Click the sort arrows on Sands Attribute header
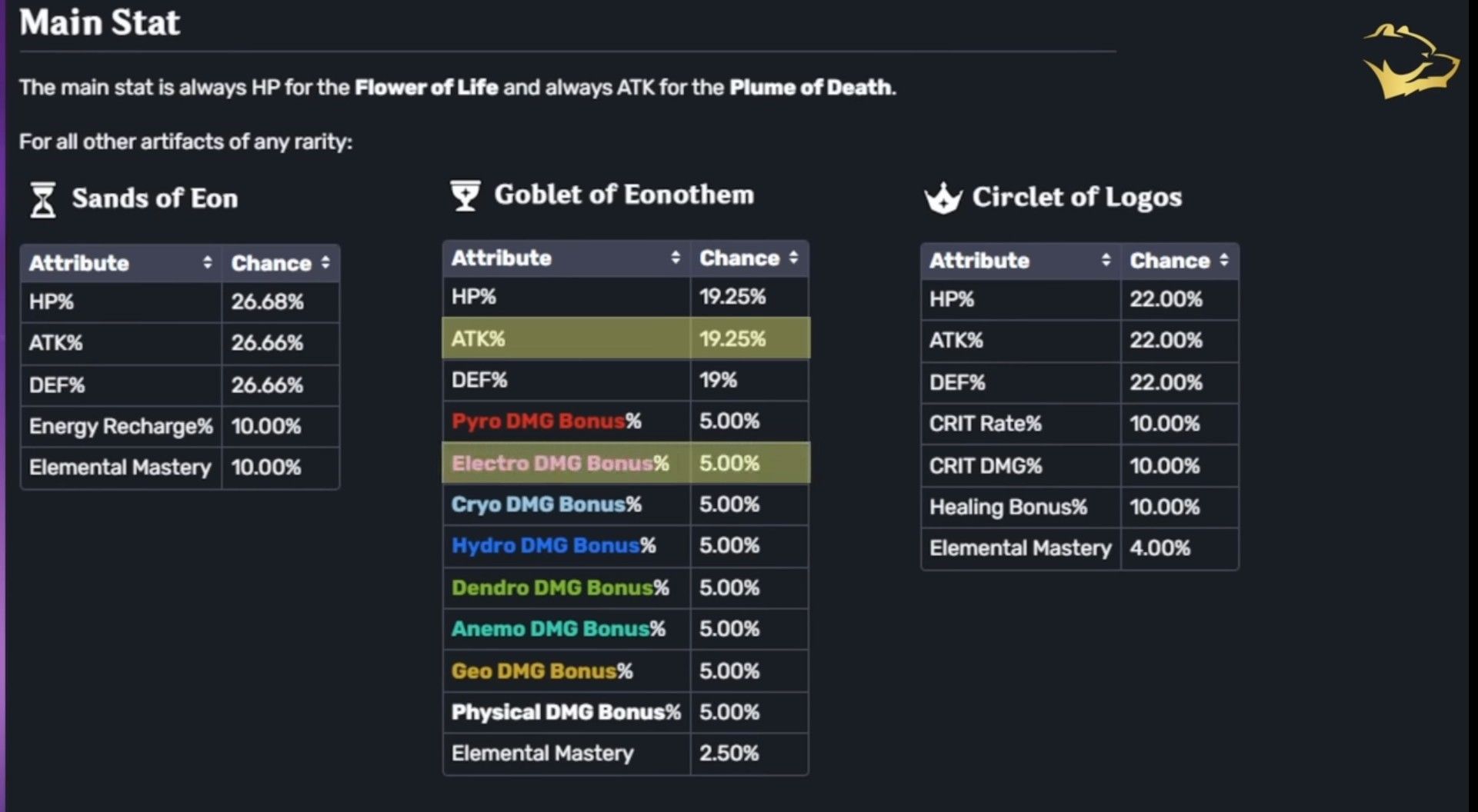The width and height of the screenshot is (1478, 812). (x=208, y=262)
